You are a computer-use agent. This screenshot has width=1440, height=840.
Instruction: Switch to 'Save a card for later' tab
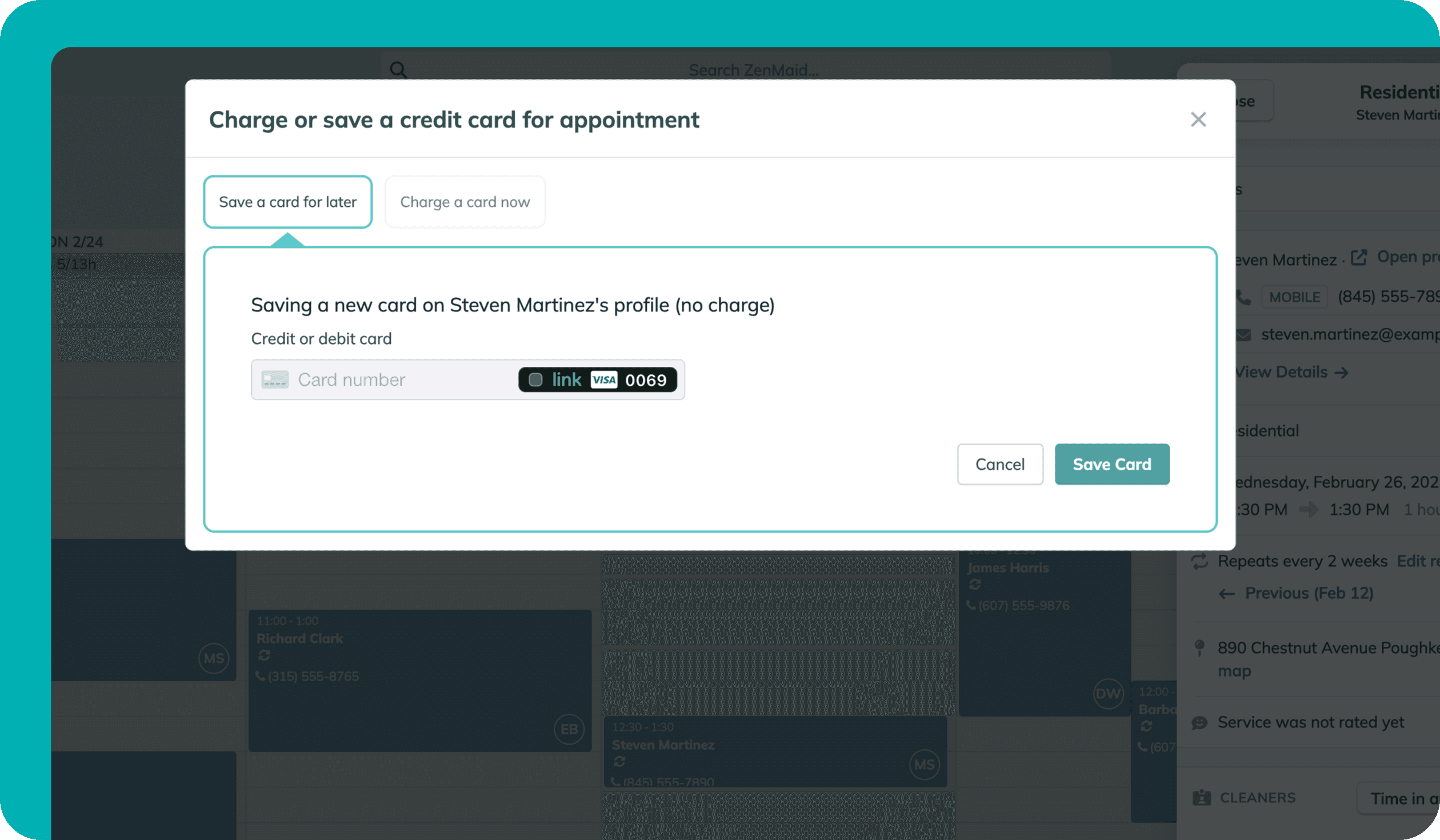287,202
